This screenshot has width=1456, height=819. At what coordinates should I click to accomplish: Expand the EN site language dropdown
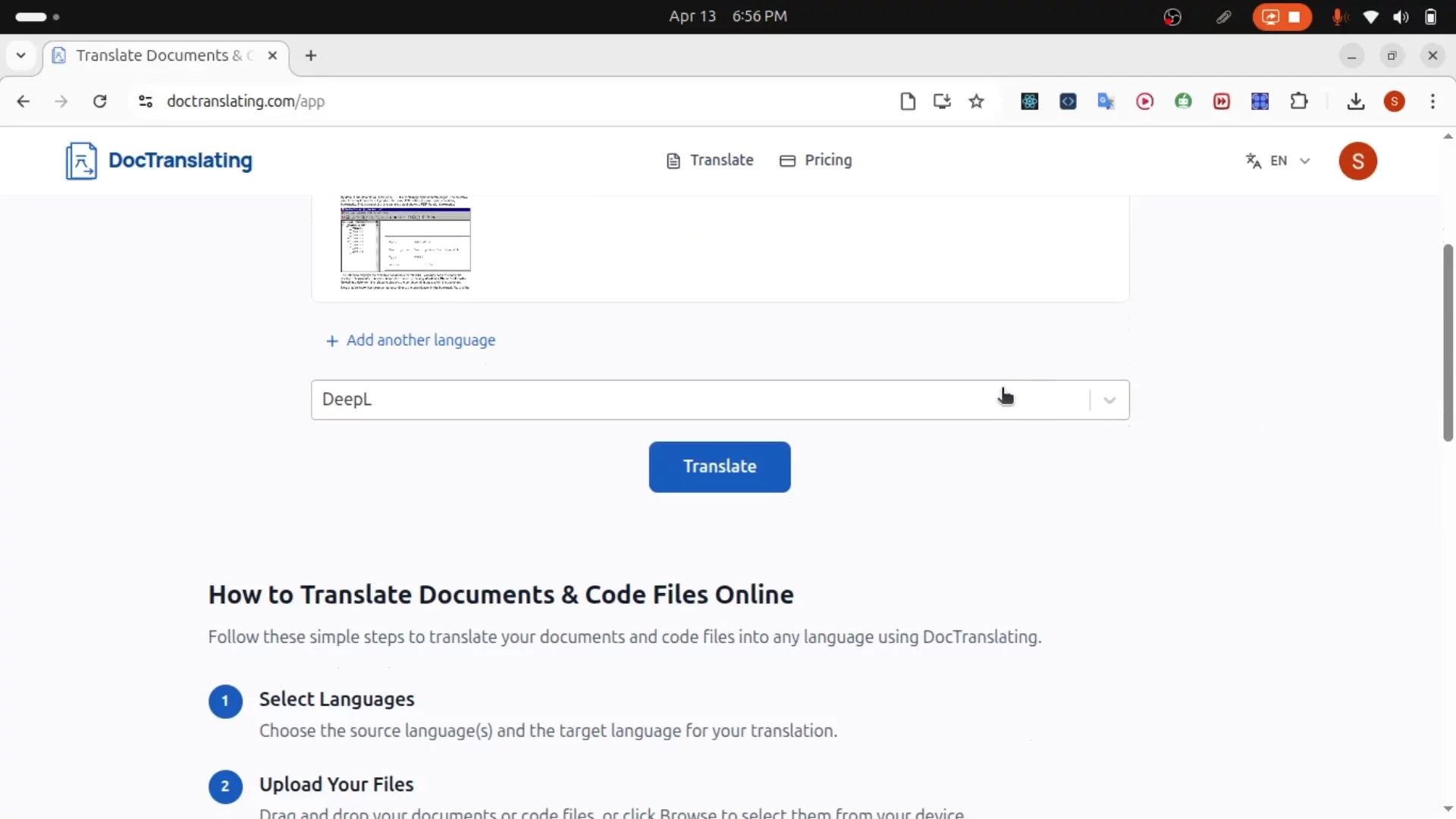tap(1278, 161)
